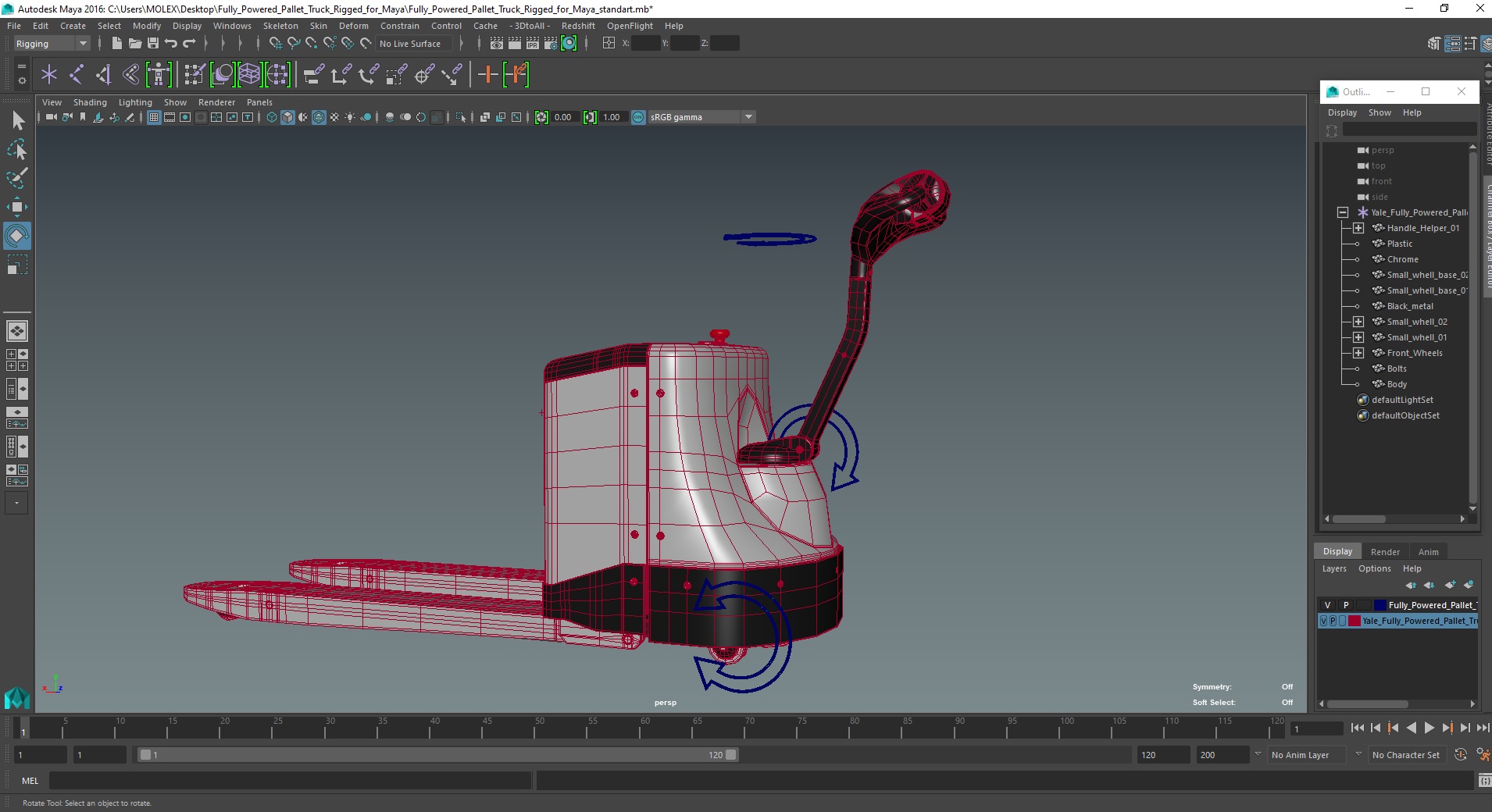Switch to the Render layer tab
1492x812 pixels.
click(1385, 552)
